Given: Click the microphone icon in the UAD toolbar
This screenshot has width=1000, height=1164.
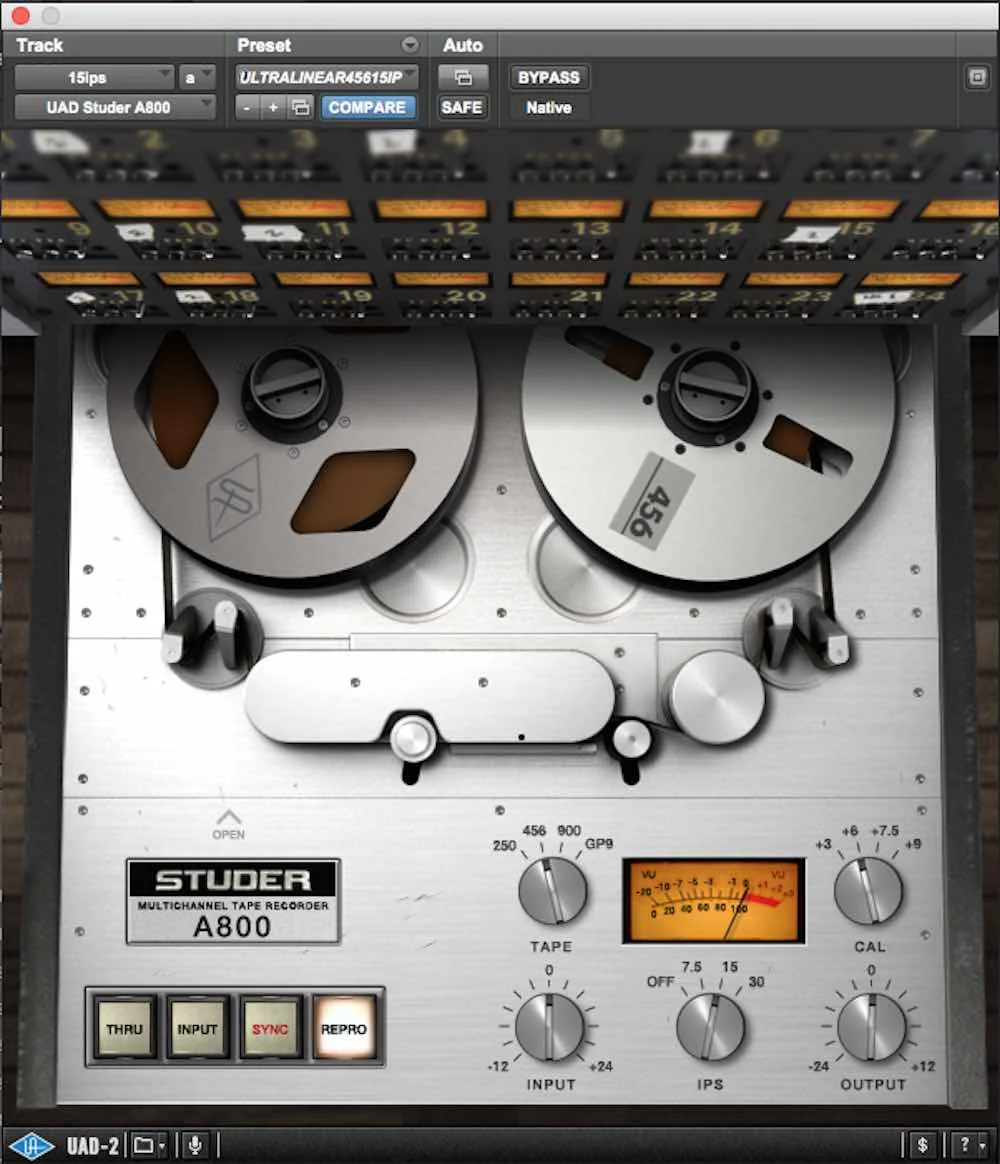Looking at the screenshot, I should pyautogui.click(x=195, y=1145).
